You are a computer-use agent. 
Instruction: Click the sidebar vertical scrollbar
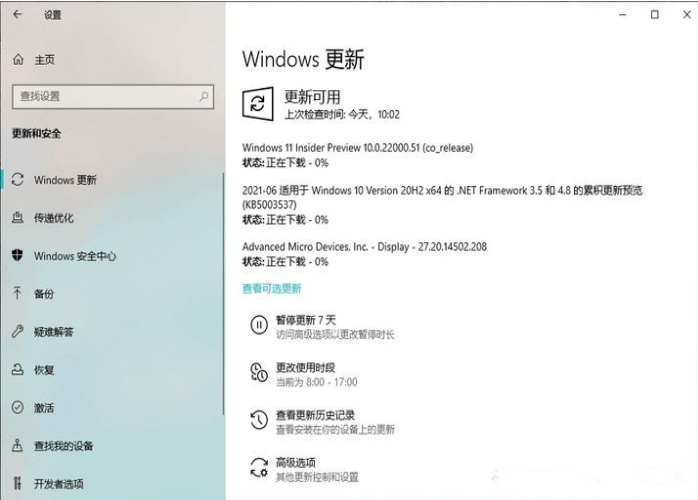point(223,294)
